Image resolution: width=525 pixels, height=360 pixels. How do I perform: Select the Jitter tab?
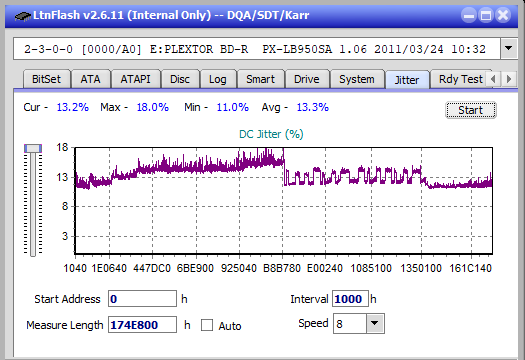(407, 80)
